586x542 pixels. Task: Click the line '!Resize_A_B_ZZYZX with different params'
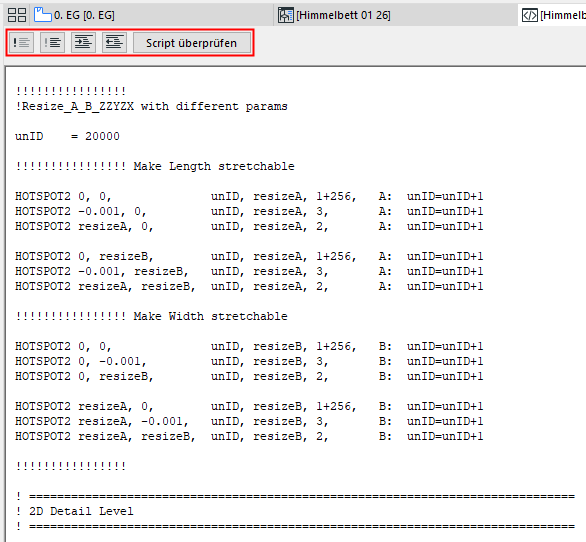[151, 107]
